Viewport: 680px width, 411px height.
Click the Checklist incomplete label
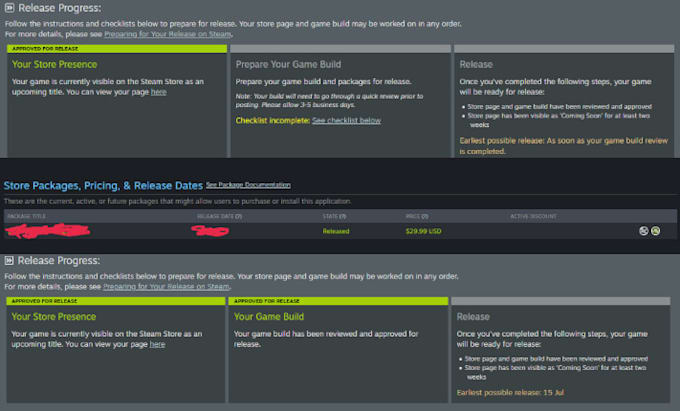coord(273,121)
